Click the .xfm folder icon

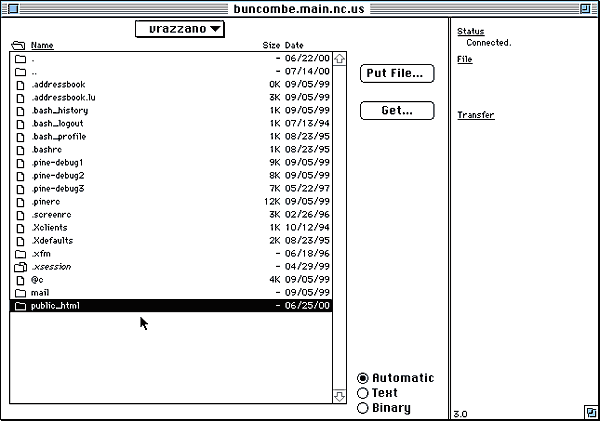click(20, 254)
